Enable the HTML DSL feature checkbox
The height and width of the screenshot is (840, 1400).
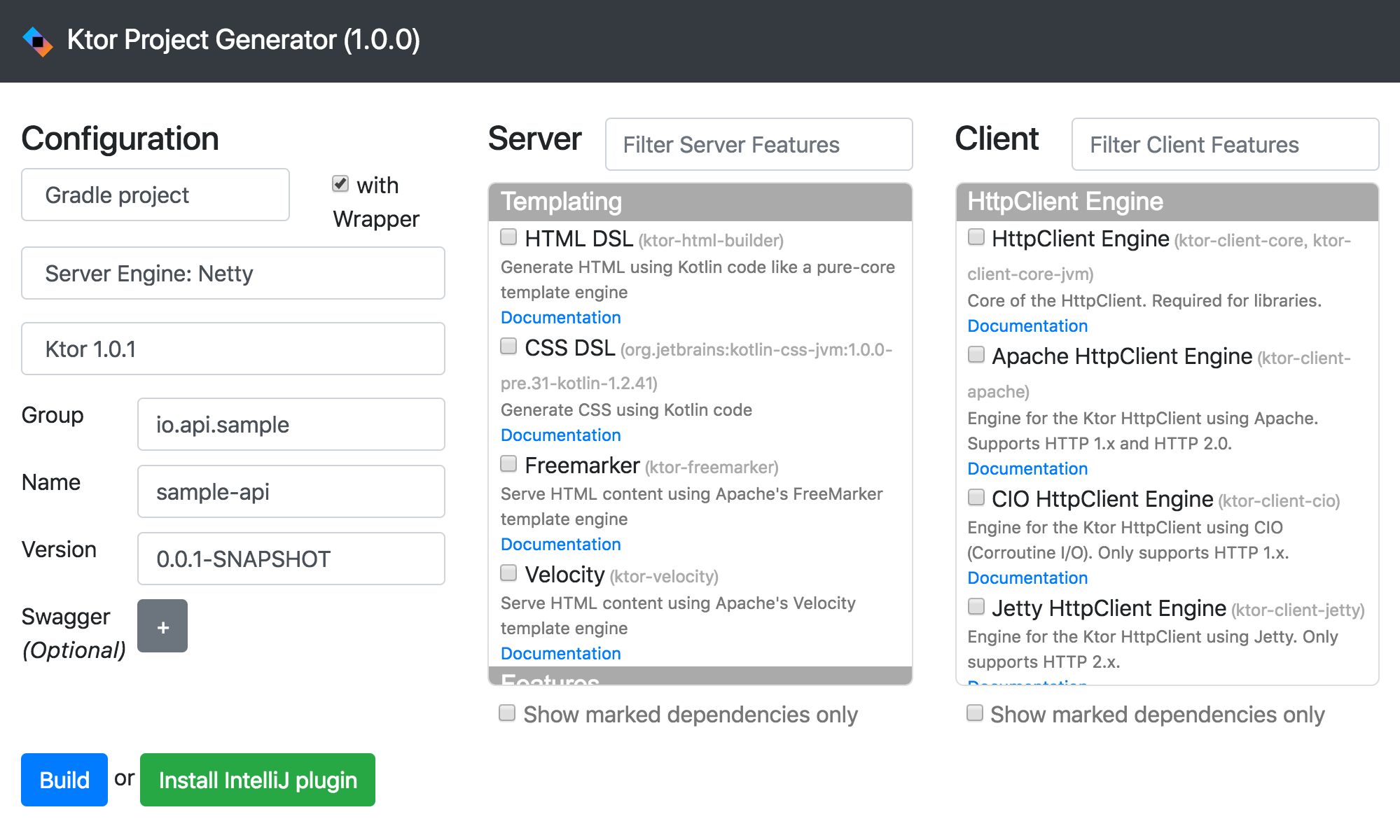tap(508, 237)
